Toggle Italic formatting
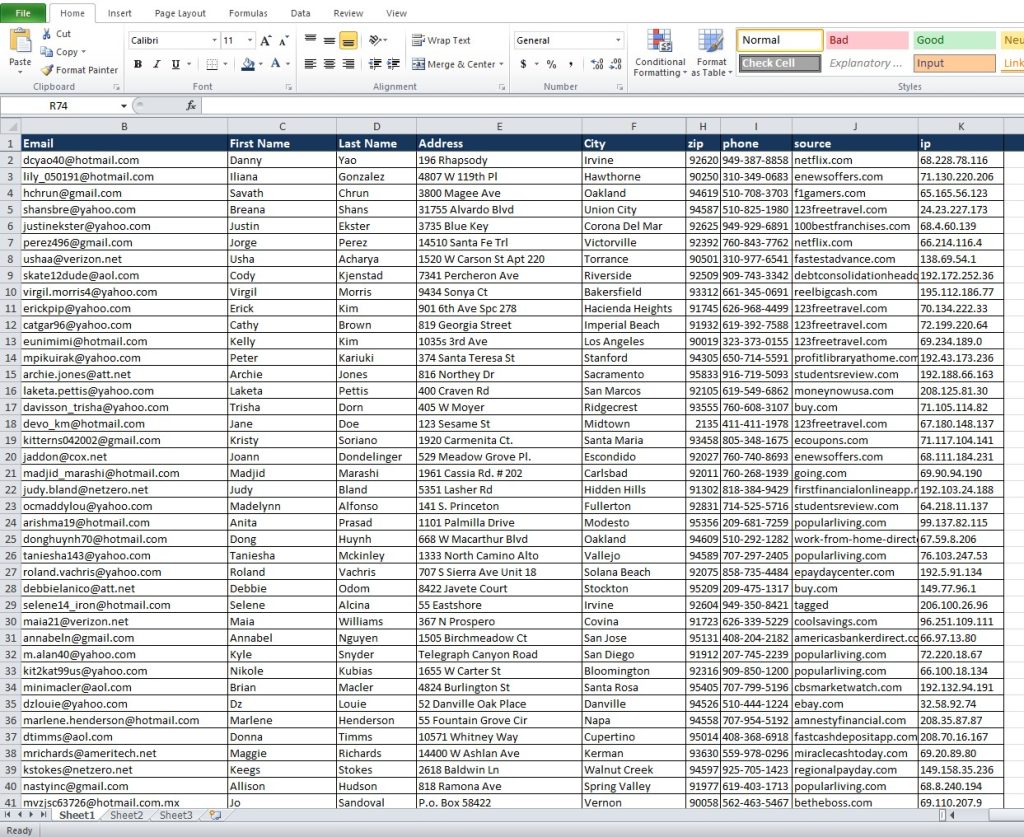 pos(157,64)
